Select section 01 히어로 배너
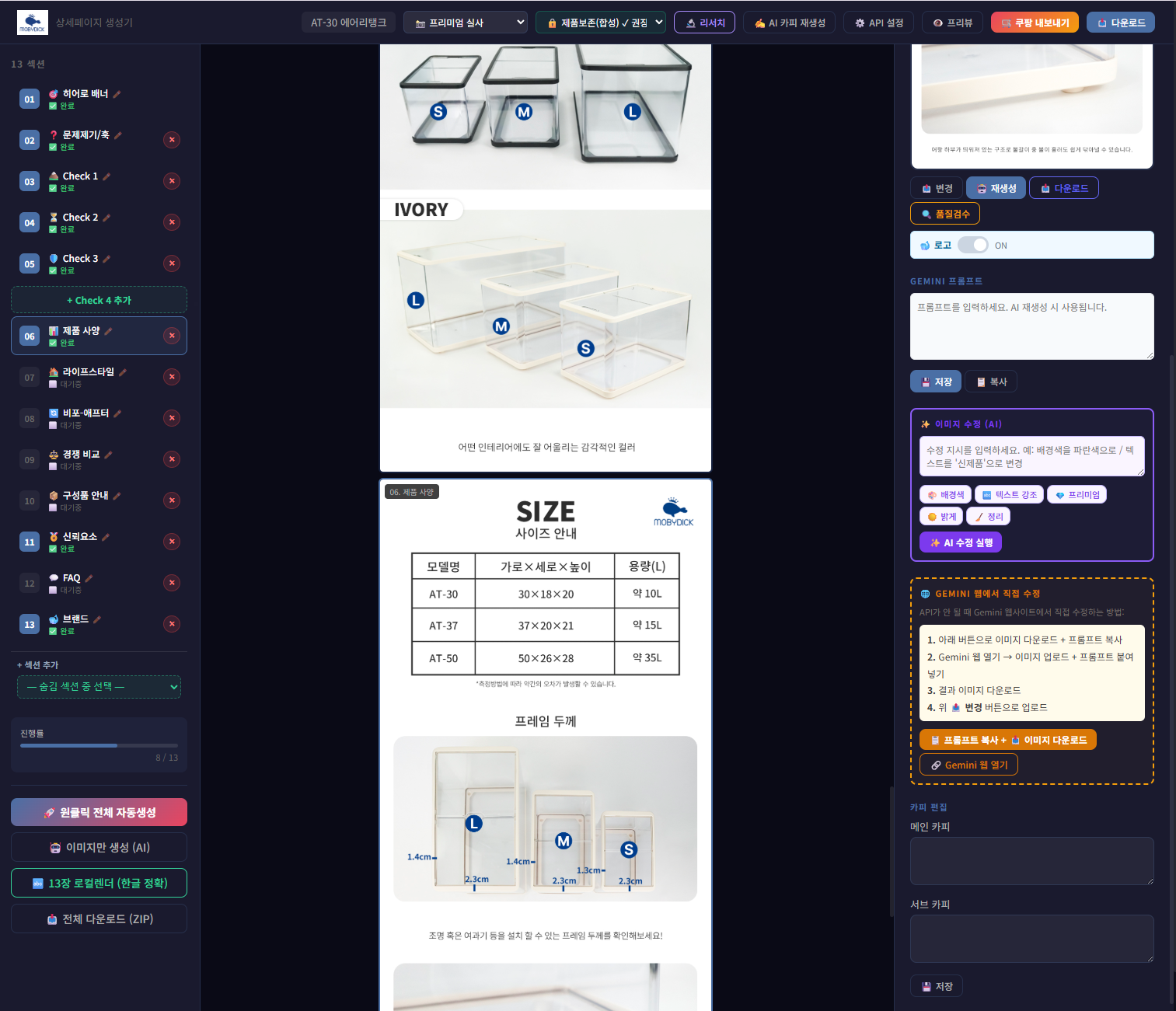The width and height of the screenshot is (1176, 1011). tap(99, 99)
